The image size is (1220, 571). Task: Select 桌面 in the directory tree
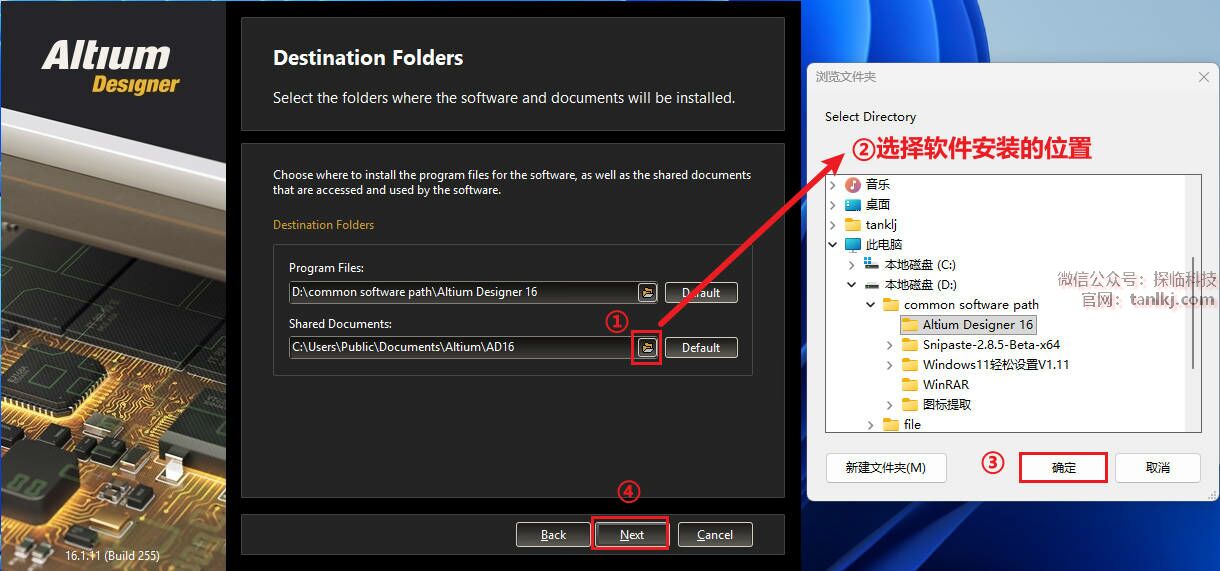[878, 205]
